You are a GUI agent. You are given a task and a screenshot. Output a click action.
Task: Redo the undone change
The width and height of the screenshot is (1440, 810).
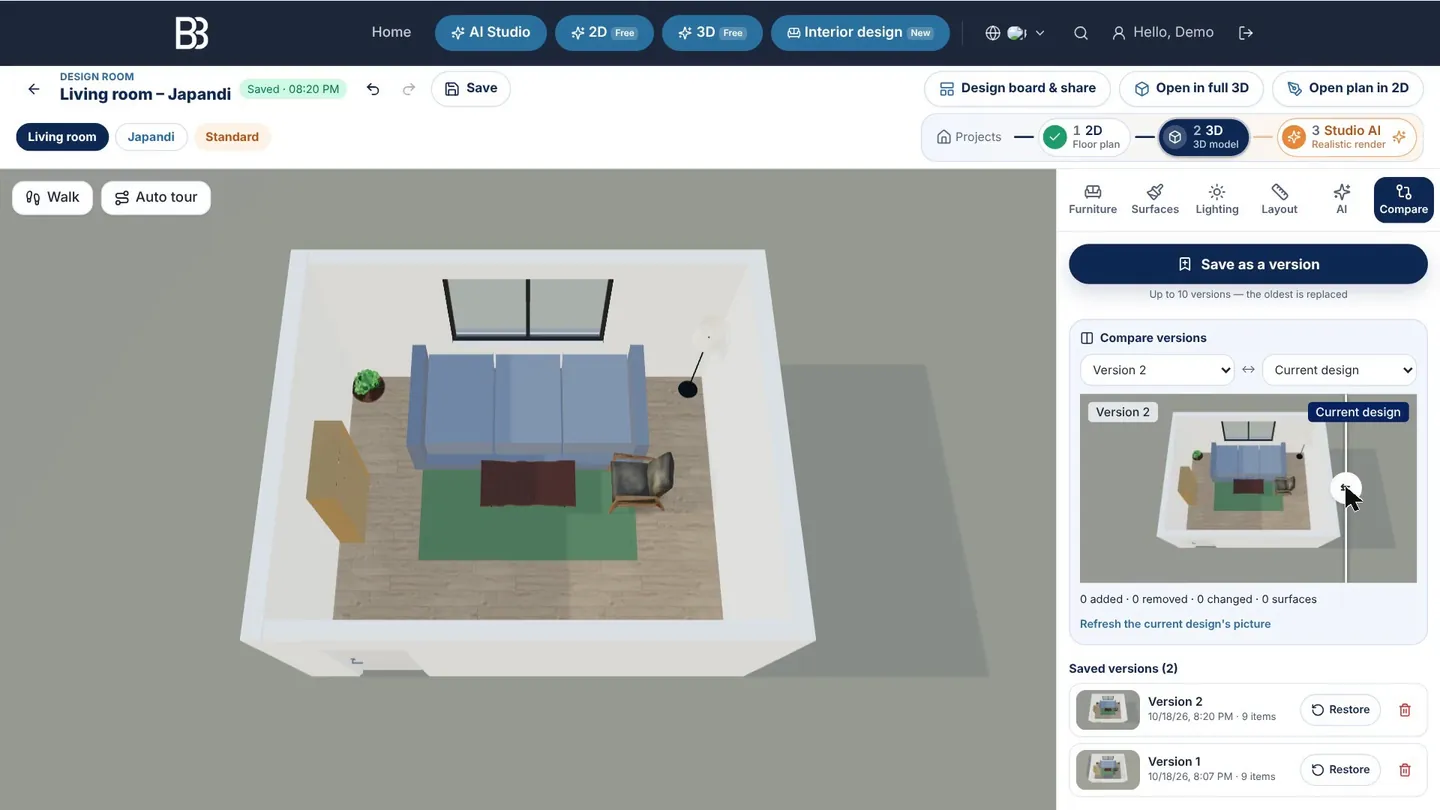pyautogui.click(x=409, y=89)
